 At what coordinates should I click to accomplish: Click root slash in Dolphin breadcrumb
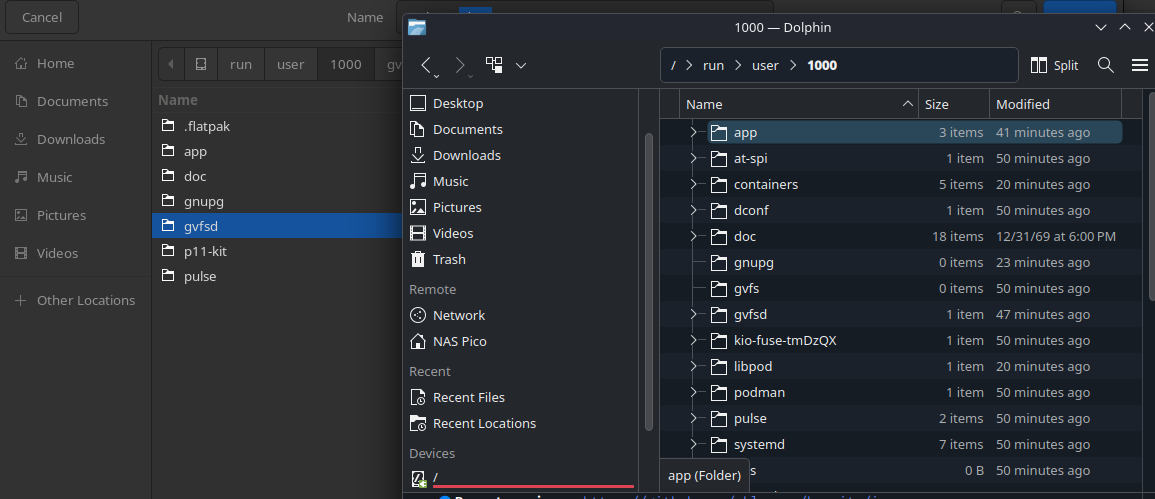tap(673, 66)
